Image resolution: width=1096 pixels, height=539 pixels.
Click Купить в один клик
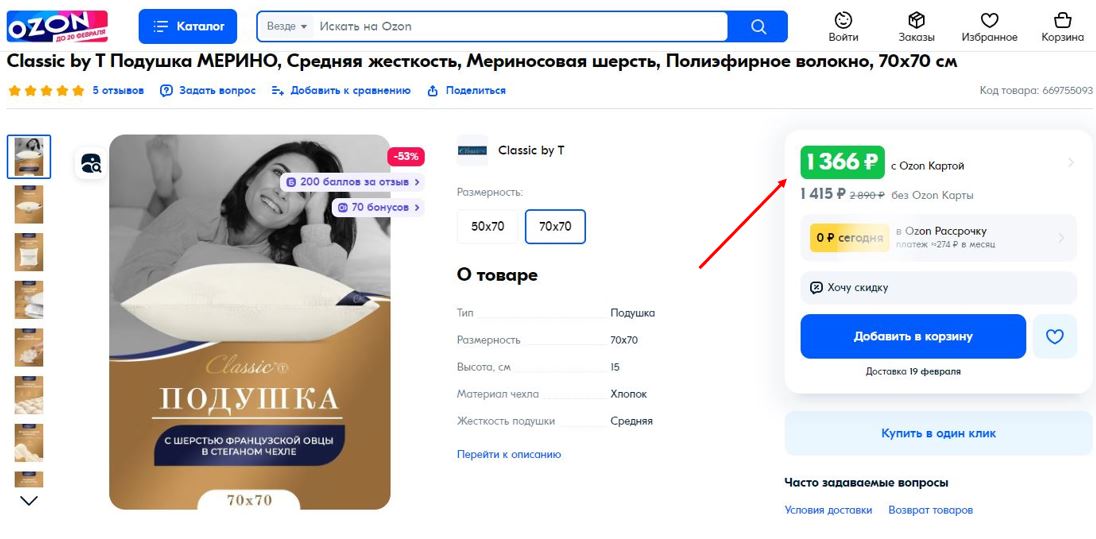click(x=938, y=433)
